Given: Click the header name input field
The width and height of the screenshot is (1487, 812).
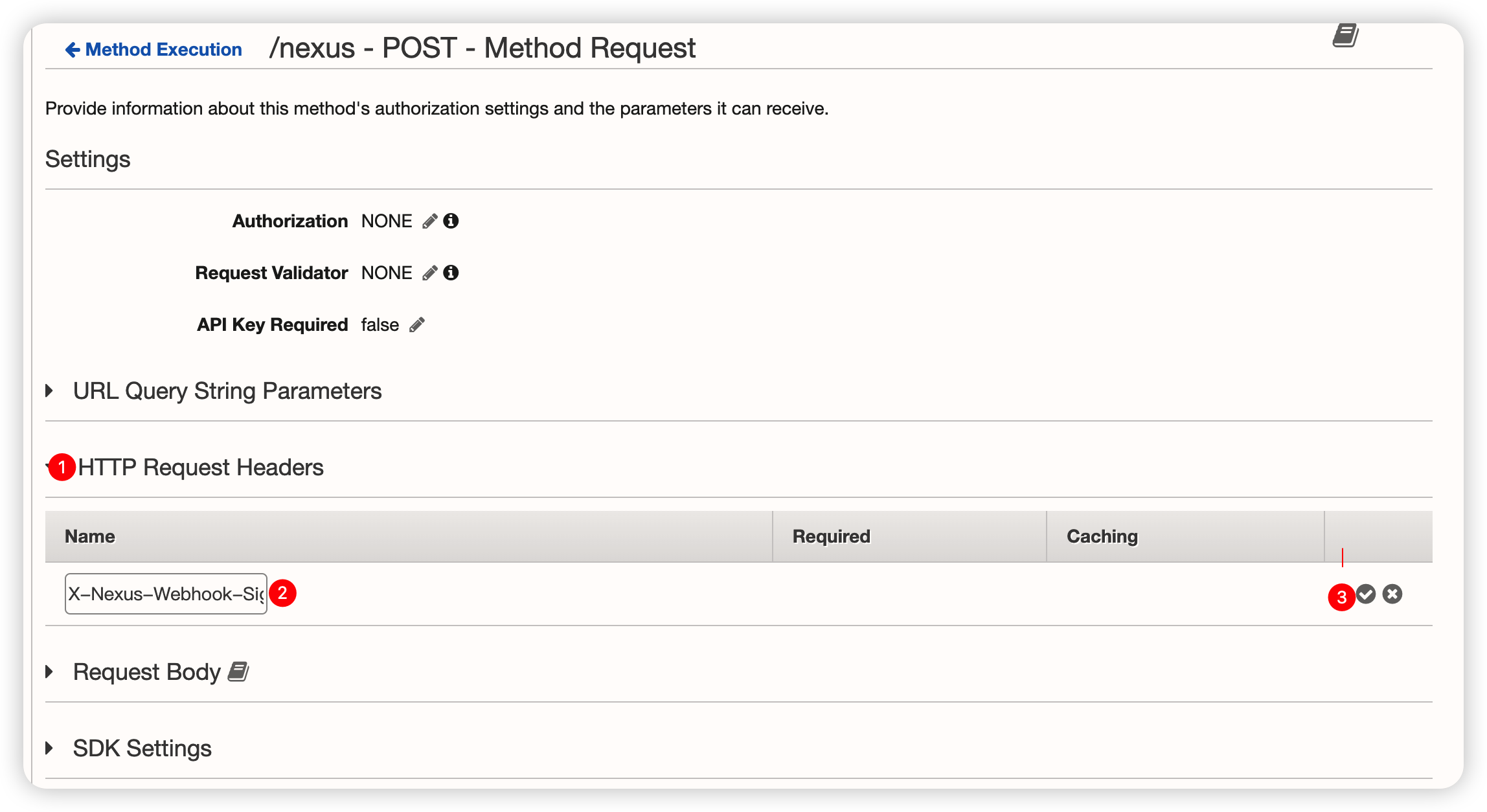Looking at the screenshot, I should pyautogui.click(x=166, y=594).
